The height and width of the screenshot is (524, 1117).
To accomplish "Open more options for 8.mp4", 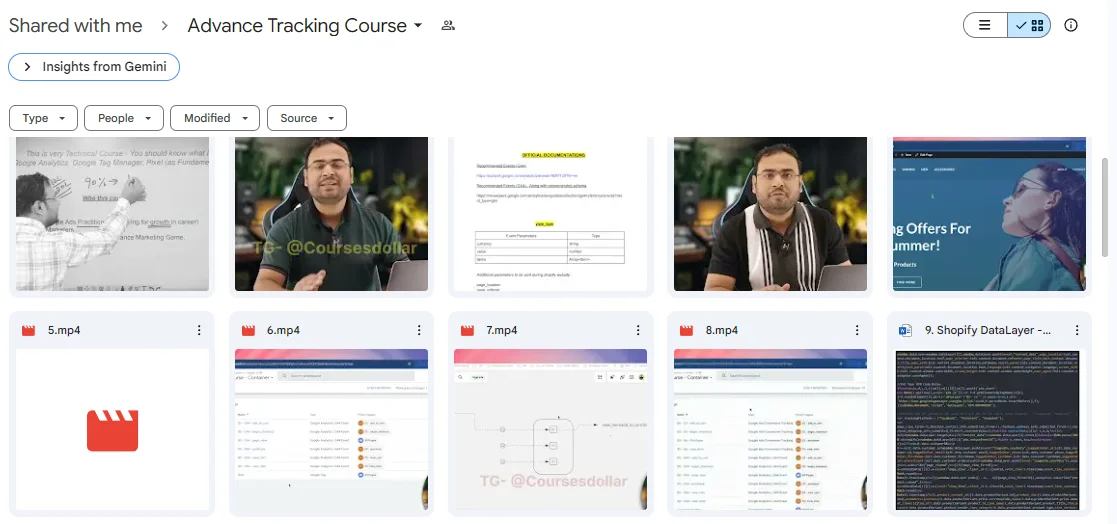I will [x=857, y=331].
